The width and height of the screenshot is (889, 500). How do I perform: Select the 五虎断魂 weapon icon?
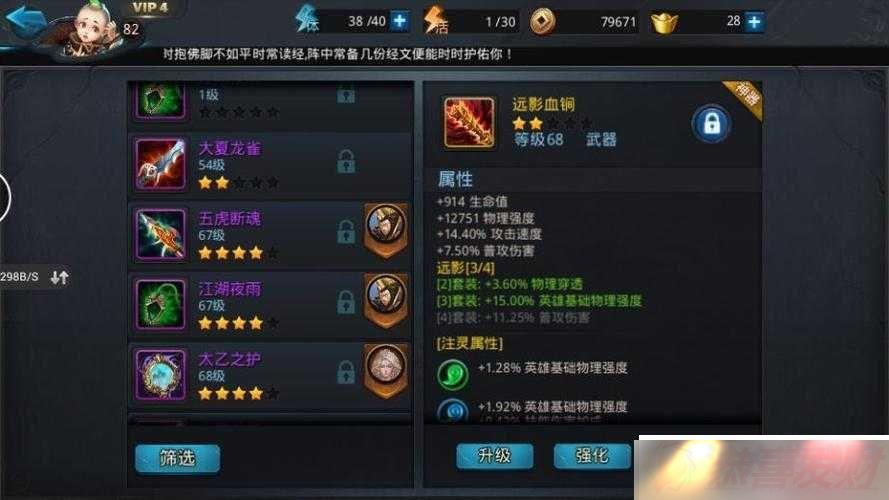click(160, 234)
